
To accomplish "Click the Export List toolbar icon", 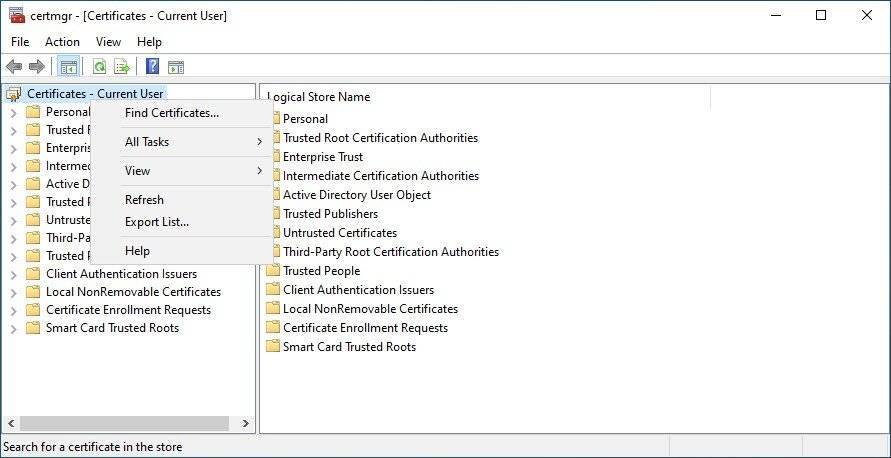I will (x=122, y=67).
